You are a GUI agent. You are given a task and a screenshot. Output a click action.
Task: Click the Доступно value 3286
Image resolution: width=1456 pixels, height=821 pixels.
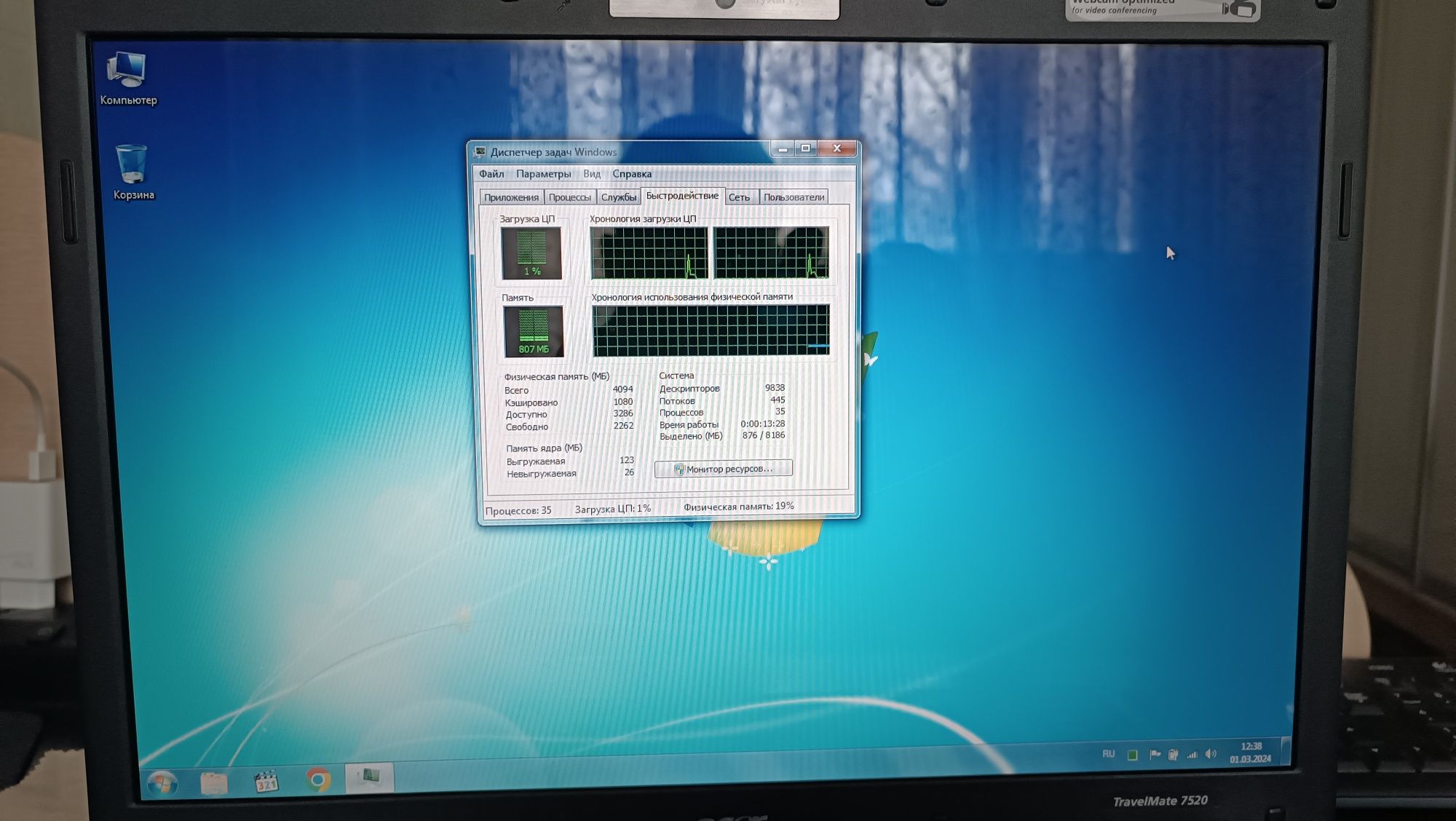pyautogui.click(x=623, y=413)
